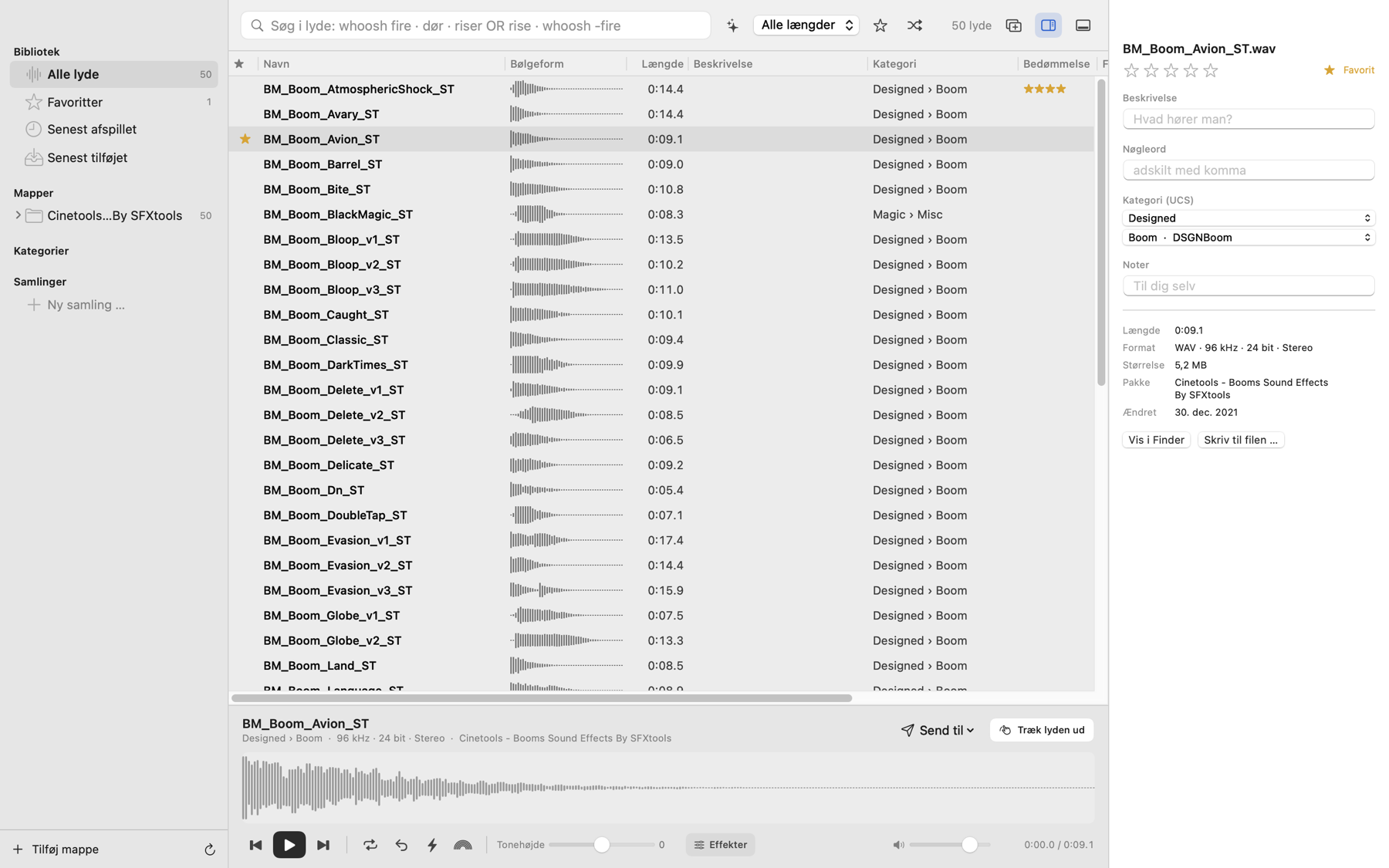Adjust the volume slider

click(x=950, y=845)
